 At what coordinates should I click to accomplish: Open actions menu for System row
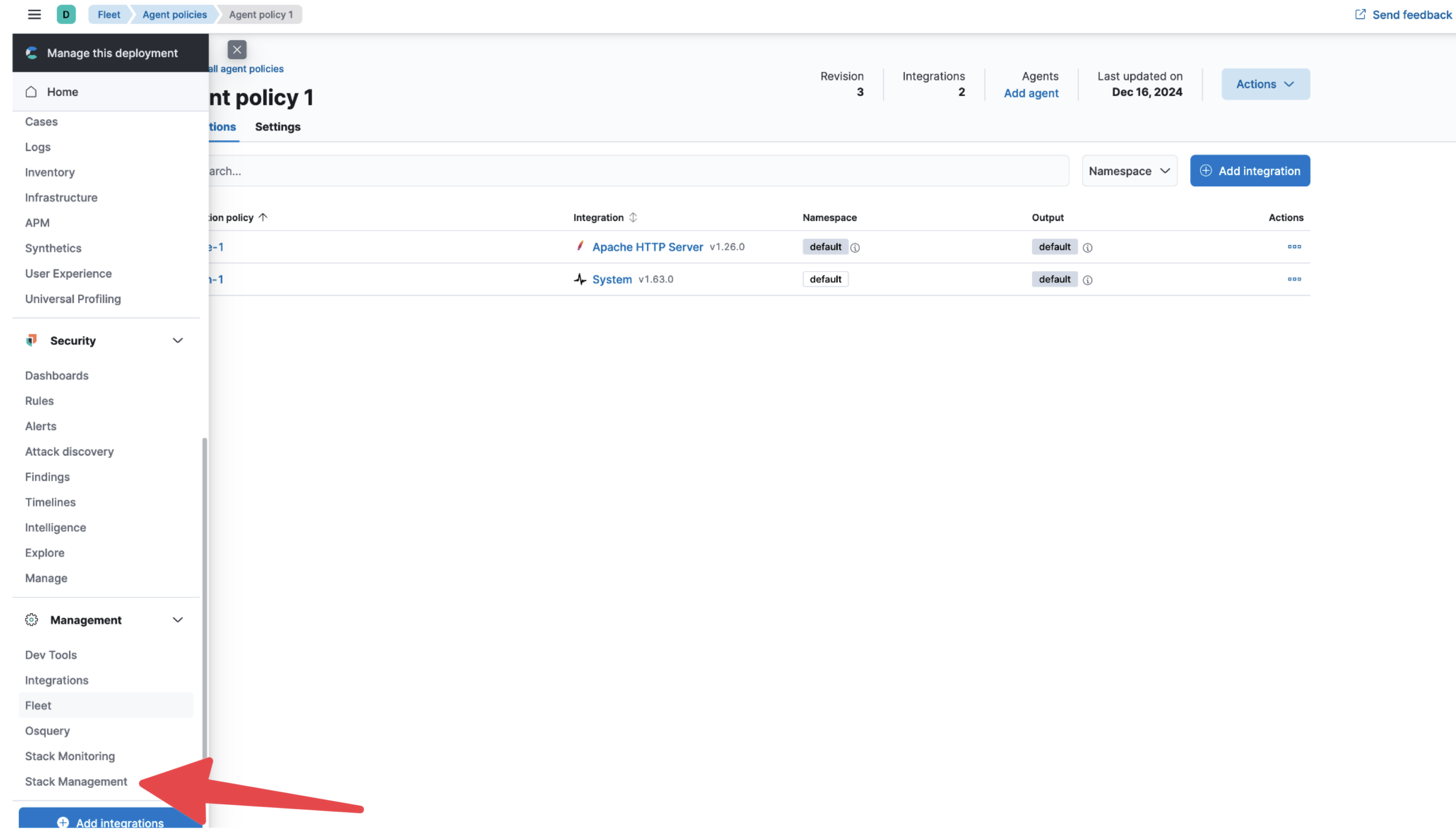point(1294,279)
